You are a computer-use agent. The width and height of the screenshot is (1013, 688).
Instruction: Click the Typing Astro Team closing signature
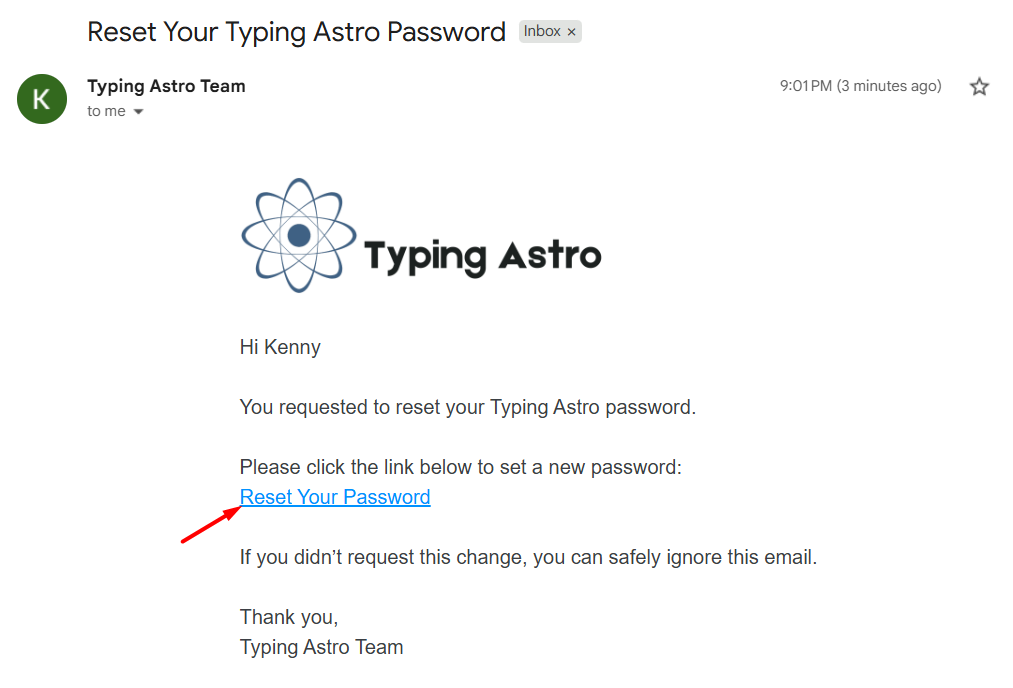[x=321, y=647]
